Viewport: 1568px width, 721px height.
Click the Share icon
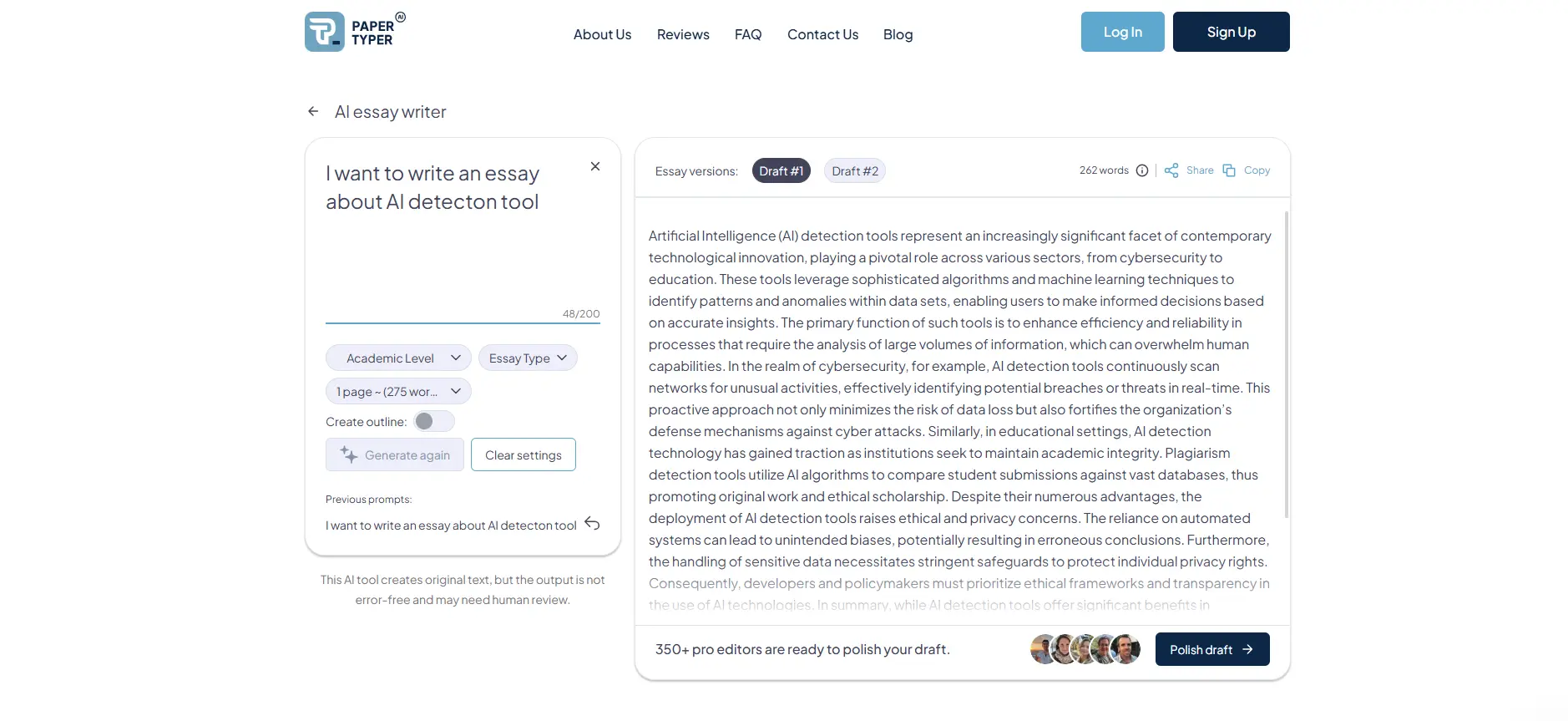(x=1171, y=170)
